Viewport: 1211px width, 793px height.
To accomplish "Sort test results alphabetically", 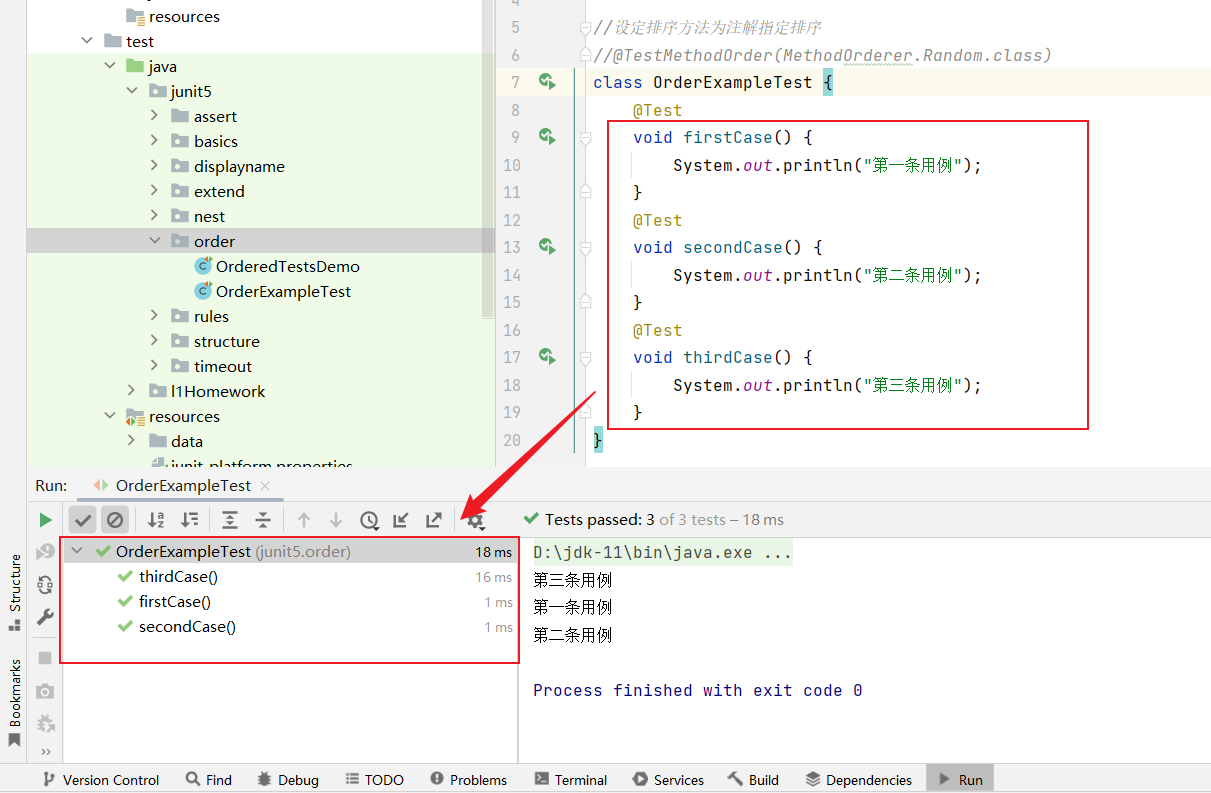I will [156, 520].
